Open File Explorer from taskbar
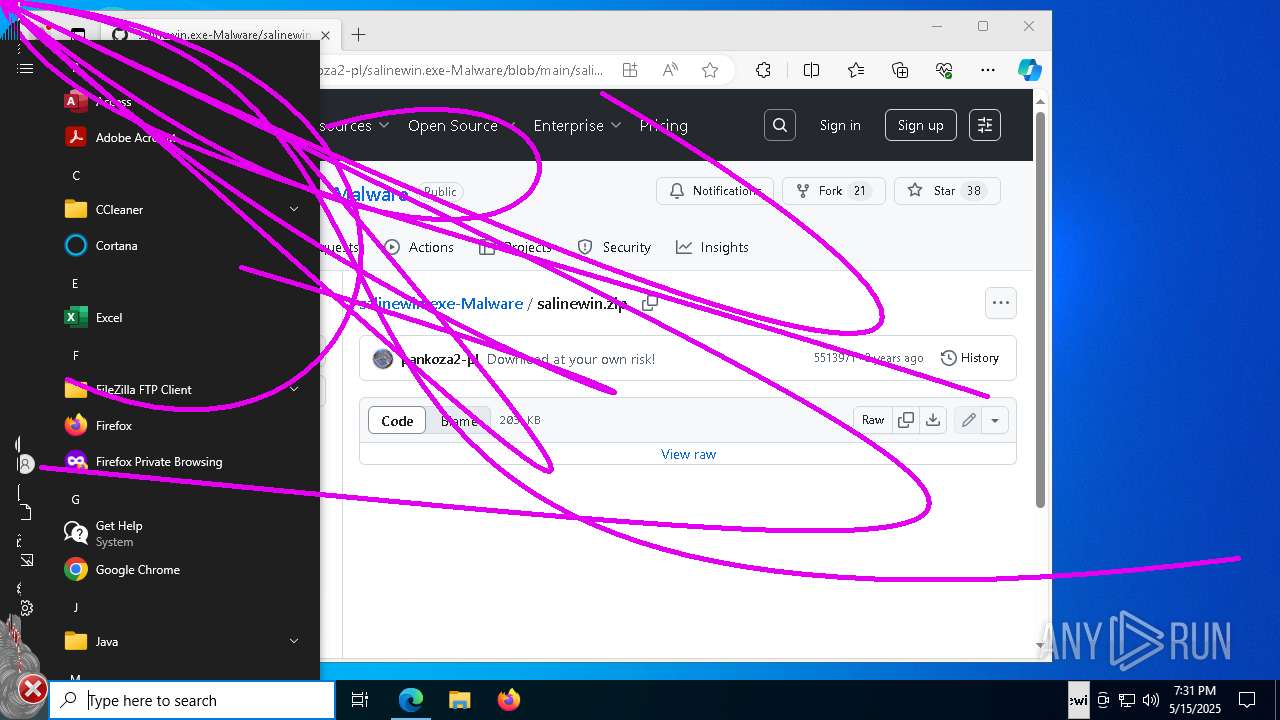 459,700
